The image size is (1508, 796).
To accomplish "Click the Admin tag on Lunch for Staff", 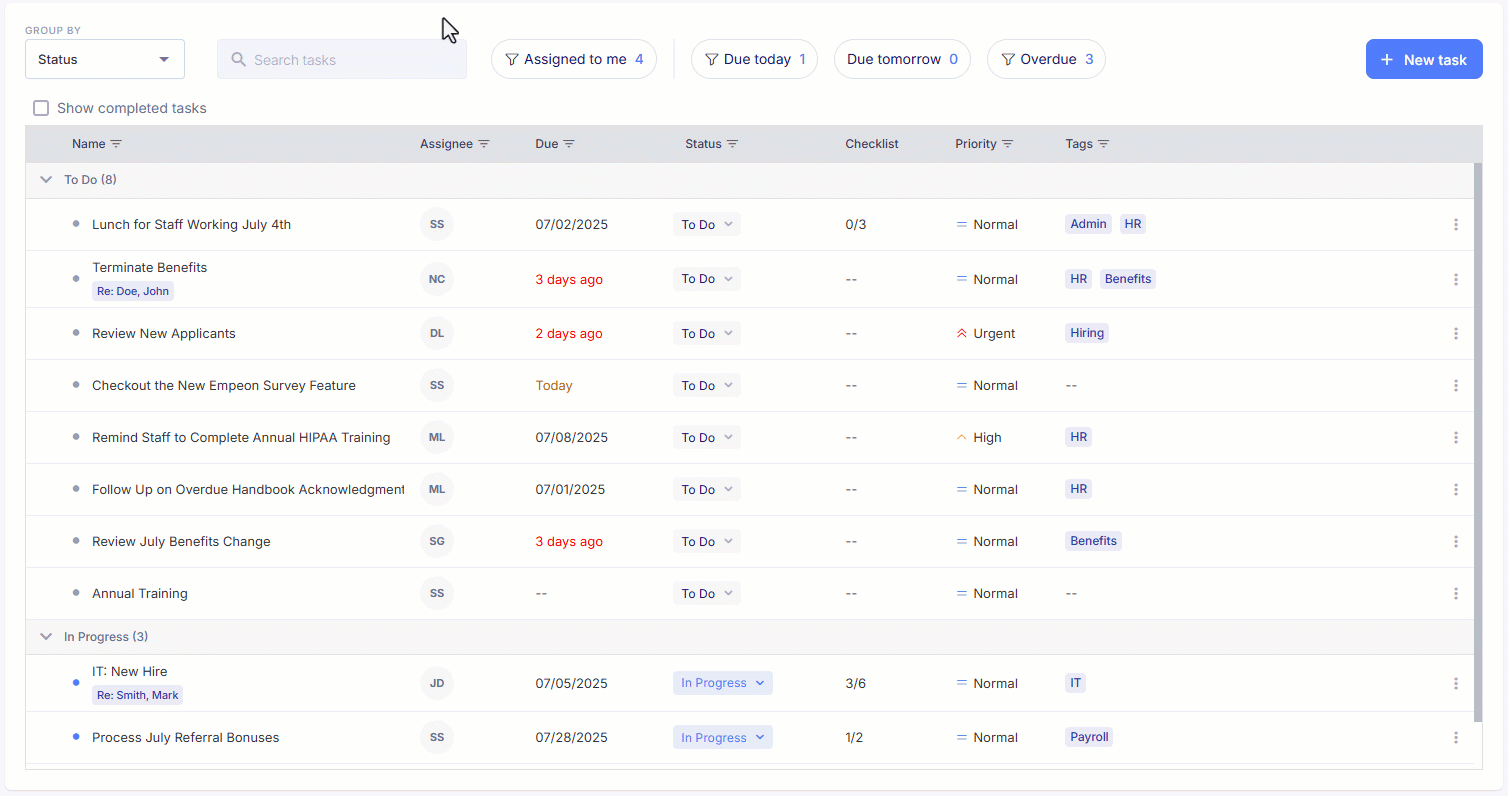I will [1088, 224].
